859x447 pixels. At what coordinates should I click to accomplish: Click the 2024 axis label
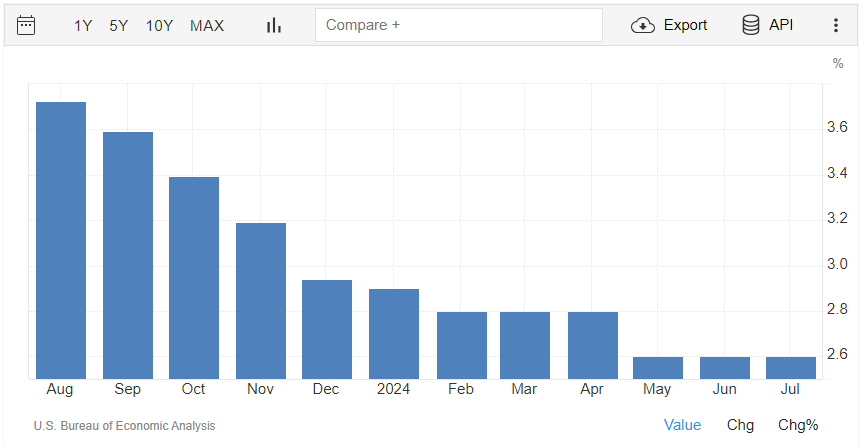point(393,389)
